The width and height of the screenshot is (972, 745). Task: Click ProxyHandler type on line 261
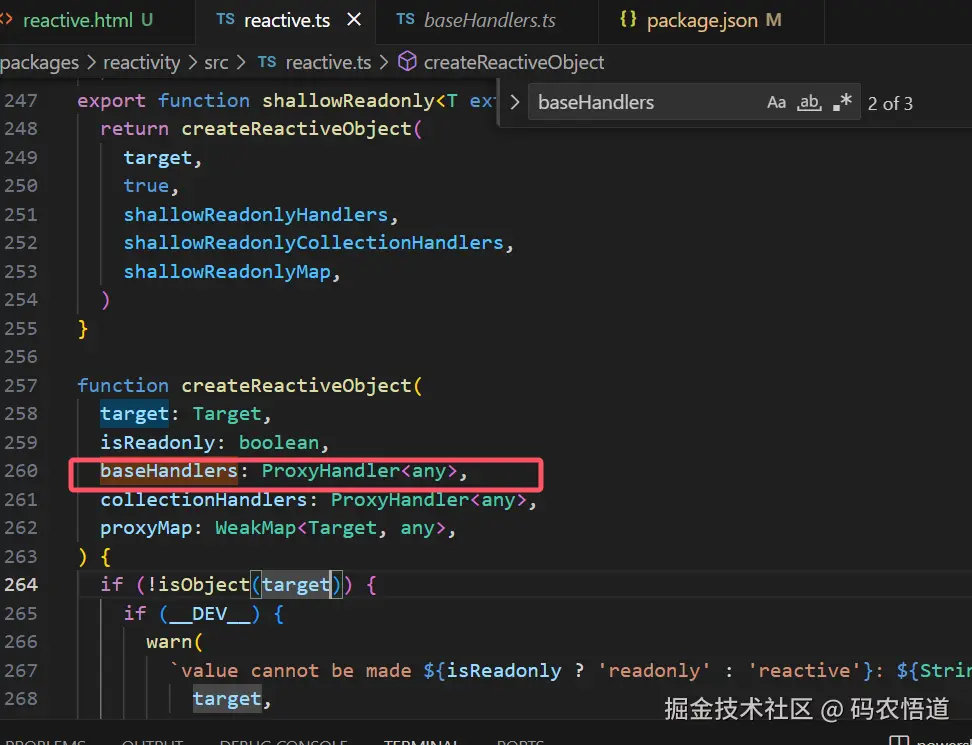(399, 500)
